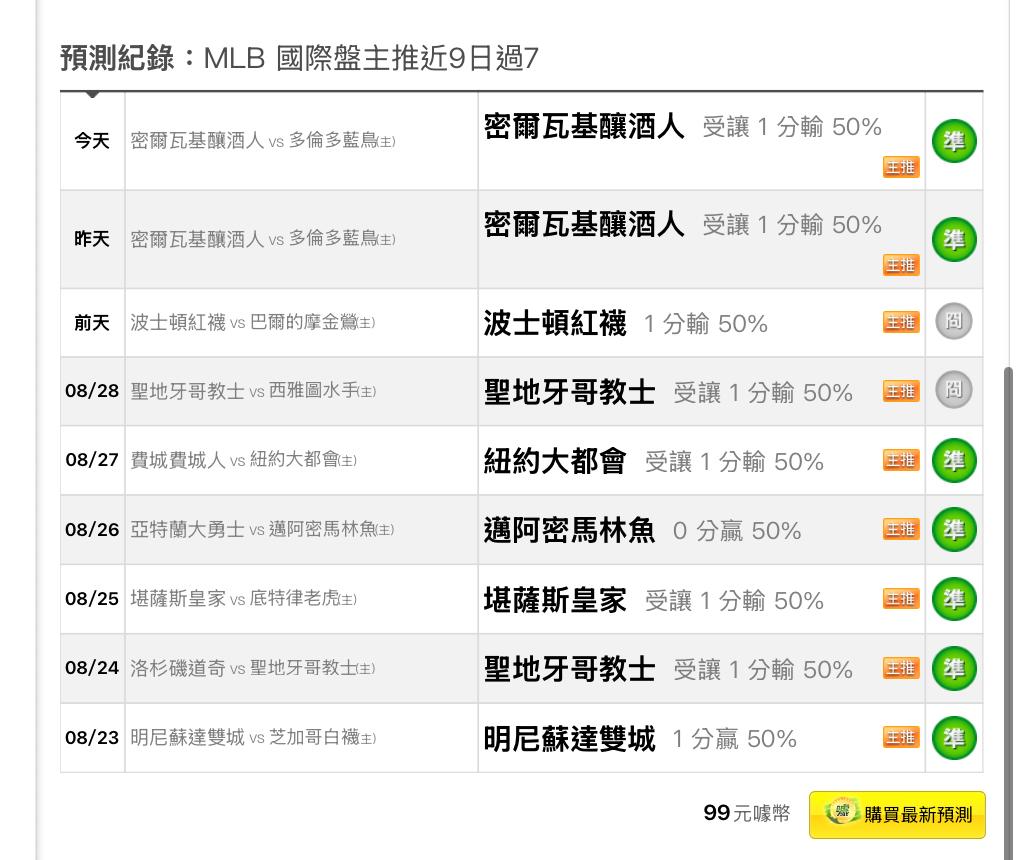Click the 主推 badge beside 波士頓紅襪 pick

[901, 322]
